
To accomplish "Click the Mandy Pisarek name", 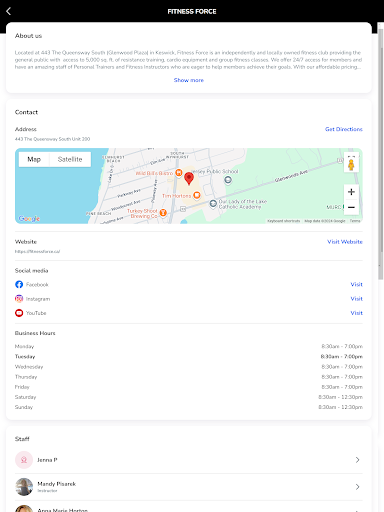I will click(x=57, y=484).
